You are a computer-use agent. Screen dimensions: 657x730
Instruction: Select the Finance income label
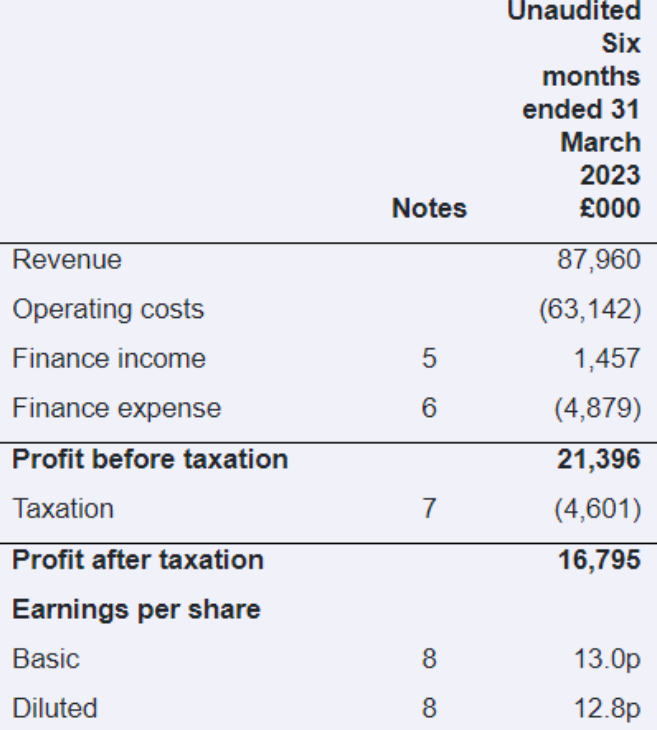109,358
